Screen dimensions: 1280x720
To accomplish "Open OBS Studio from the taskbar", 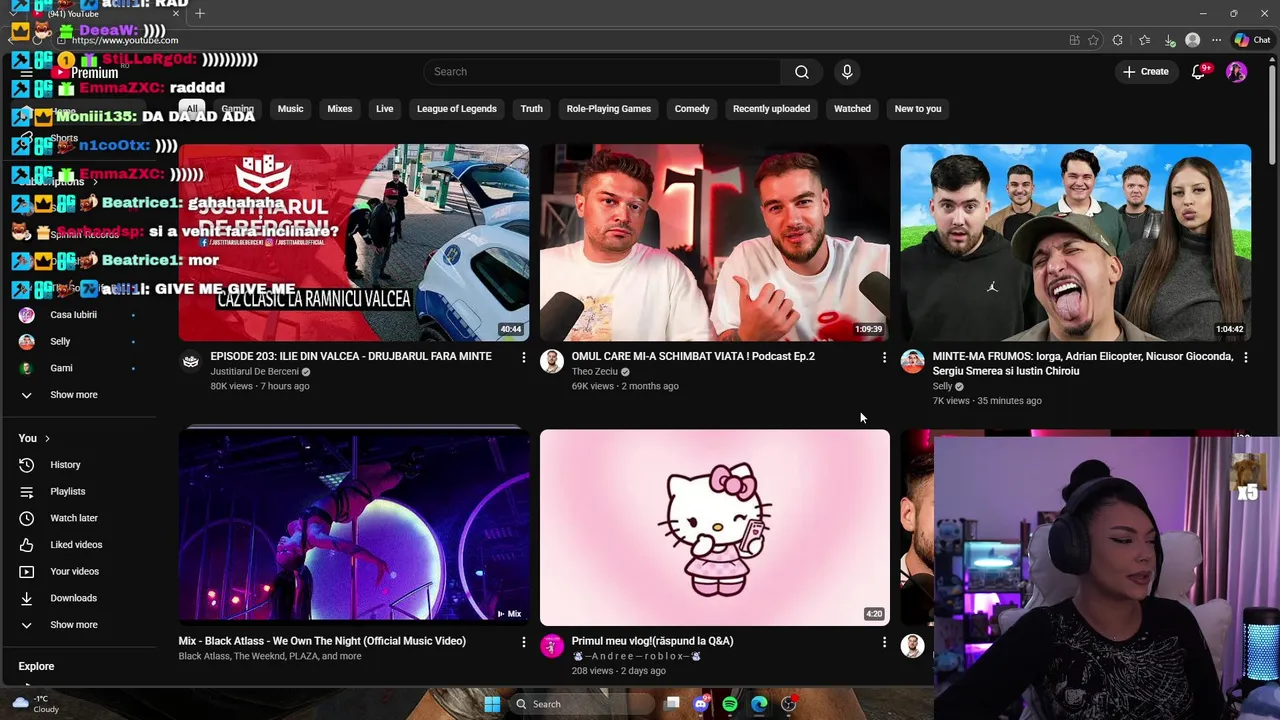I will pyautogui.click(x=789, y=704).
